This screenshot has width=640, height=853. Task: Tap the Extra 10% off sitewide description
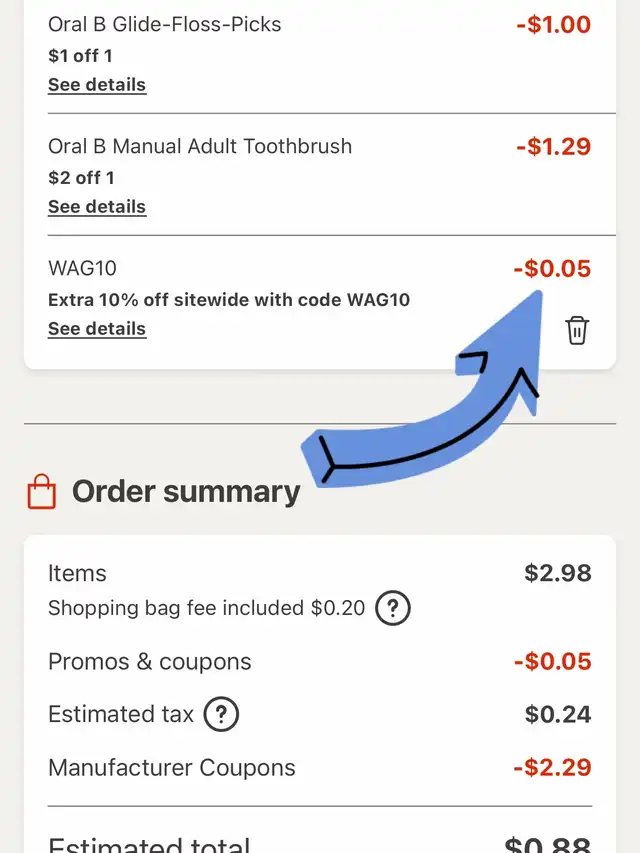(x=229, y=300)
